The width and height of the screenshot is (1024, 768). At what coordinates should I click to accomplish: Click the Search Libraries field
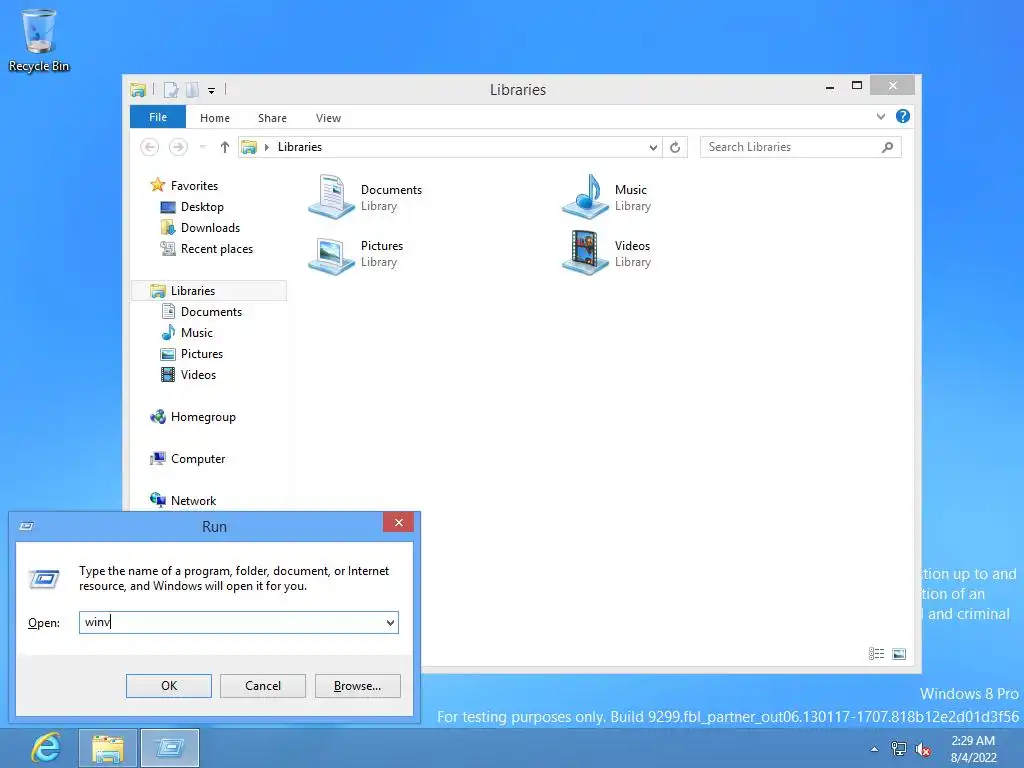click(x=801, y=147)
